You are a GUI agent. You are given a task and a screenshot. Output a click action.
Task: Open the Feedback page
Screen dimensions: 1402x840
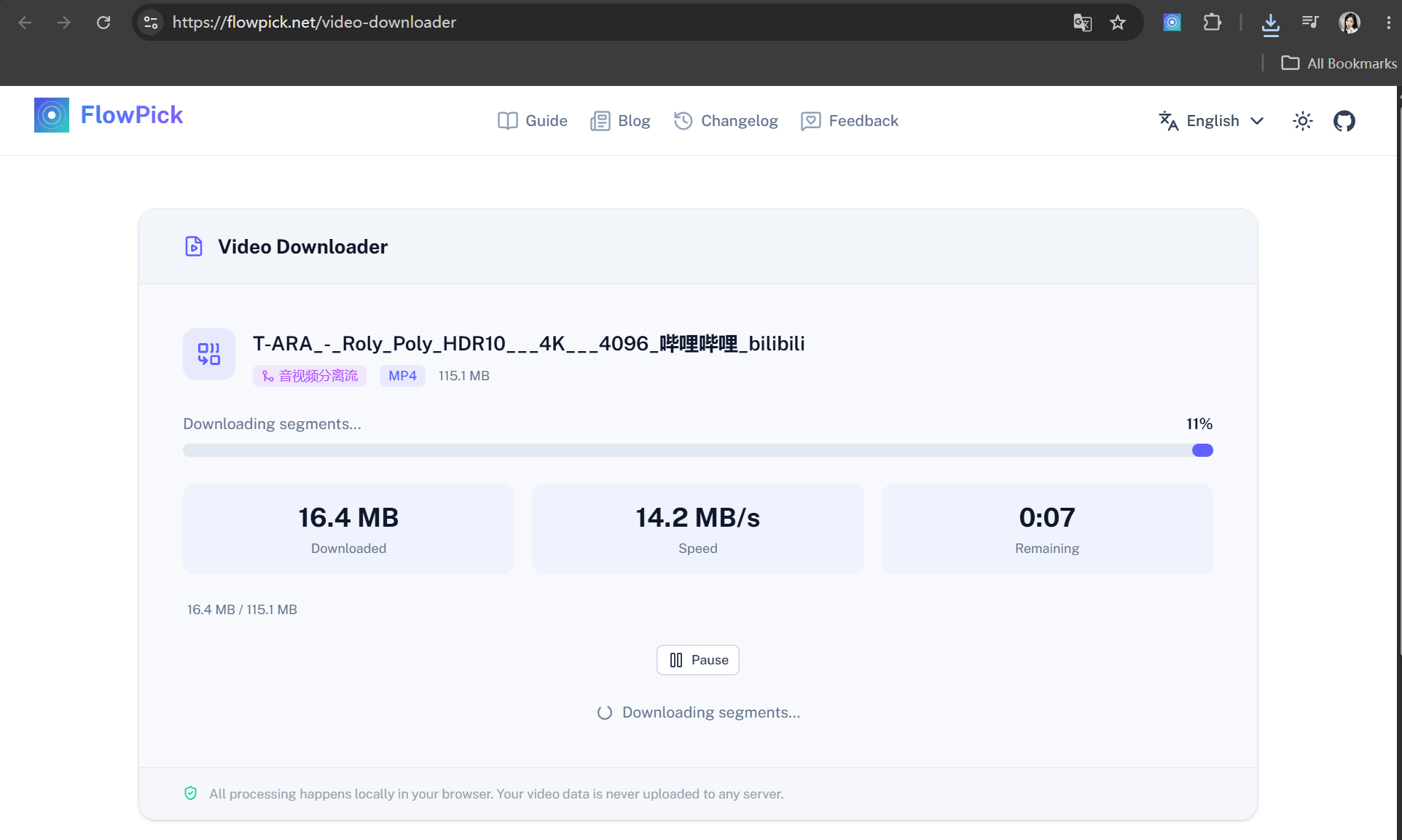[x=850, y=121]
